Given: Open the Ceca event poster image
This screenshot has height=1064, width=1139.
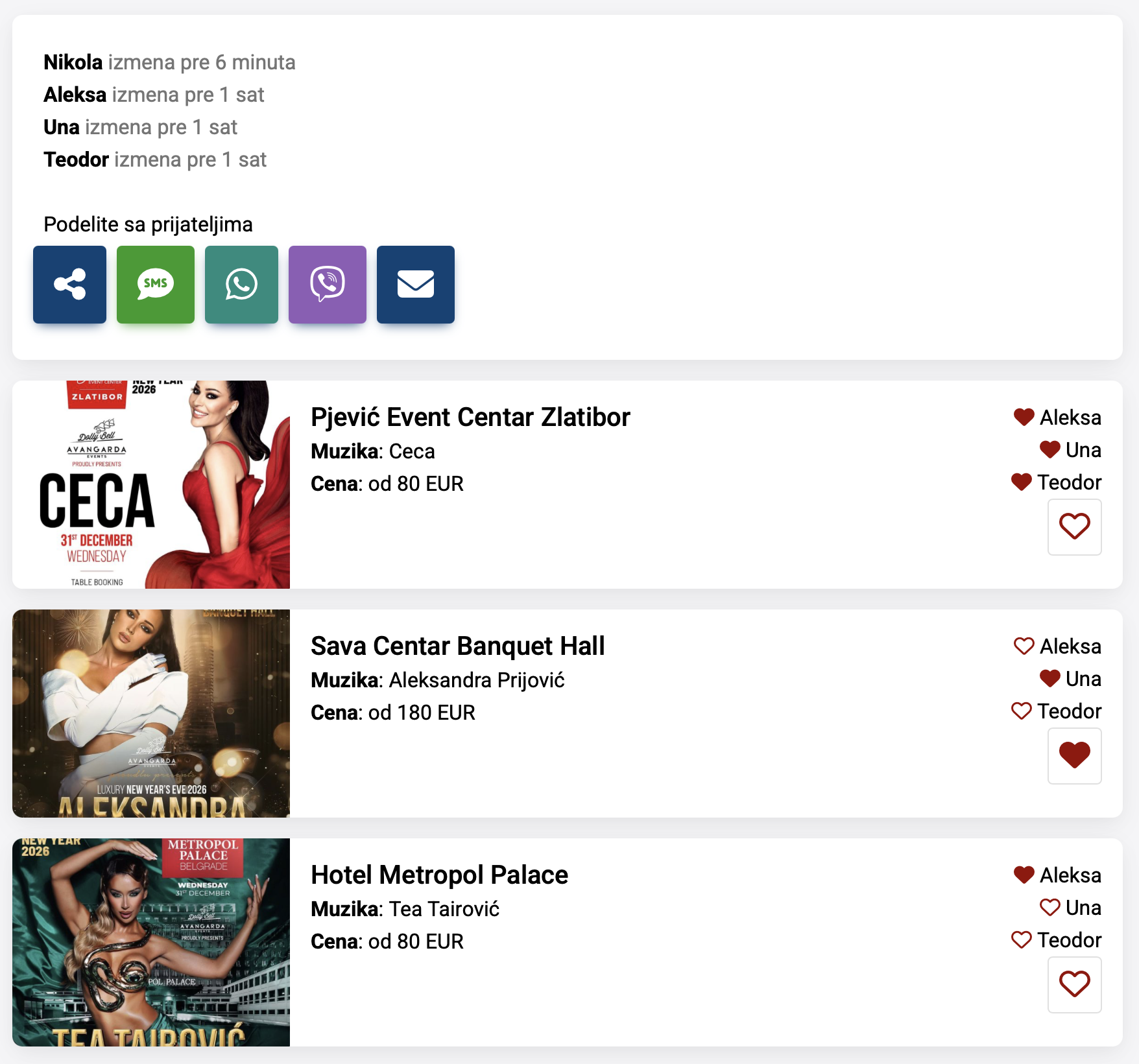Looking at the screenshot, I should 151,484.
